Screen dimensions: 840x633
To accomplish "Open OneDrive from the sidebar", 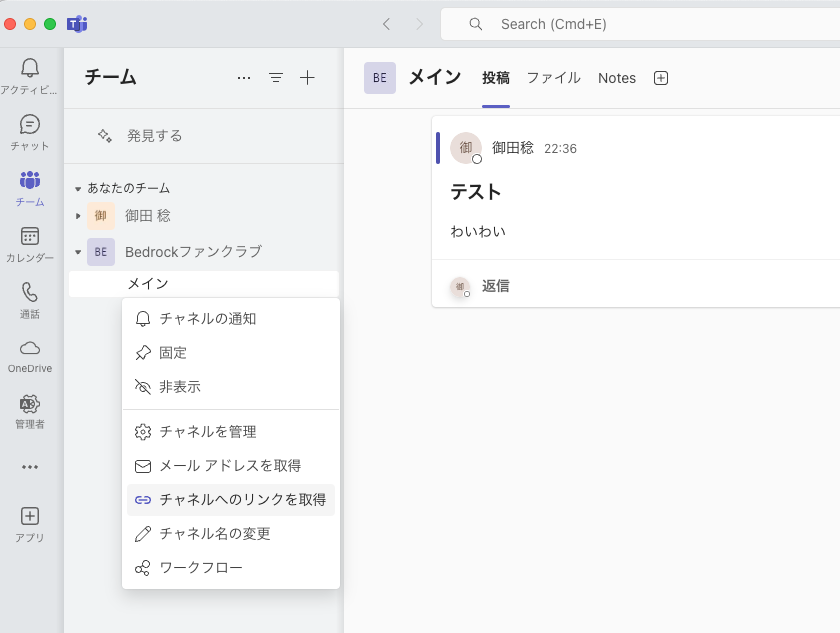I will pos(30,354).
